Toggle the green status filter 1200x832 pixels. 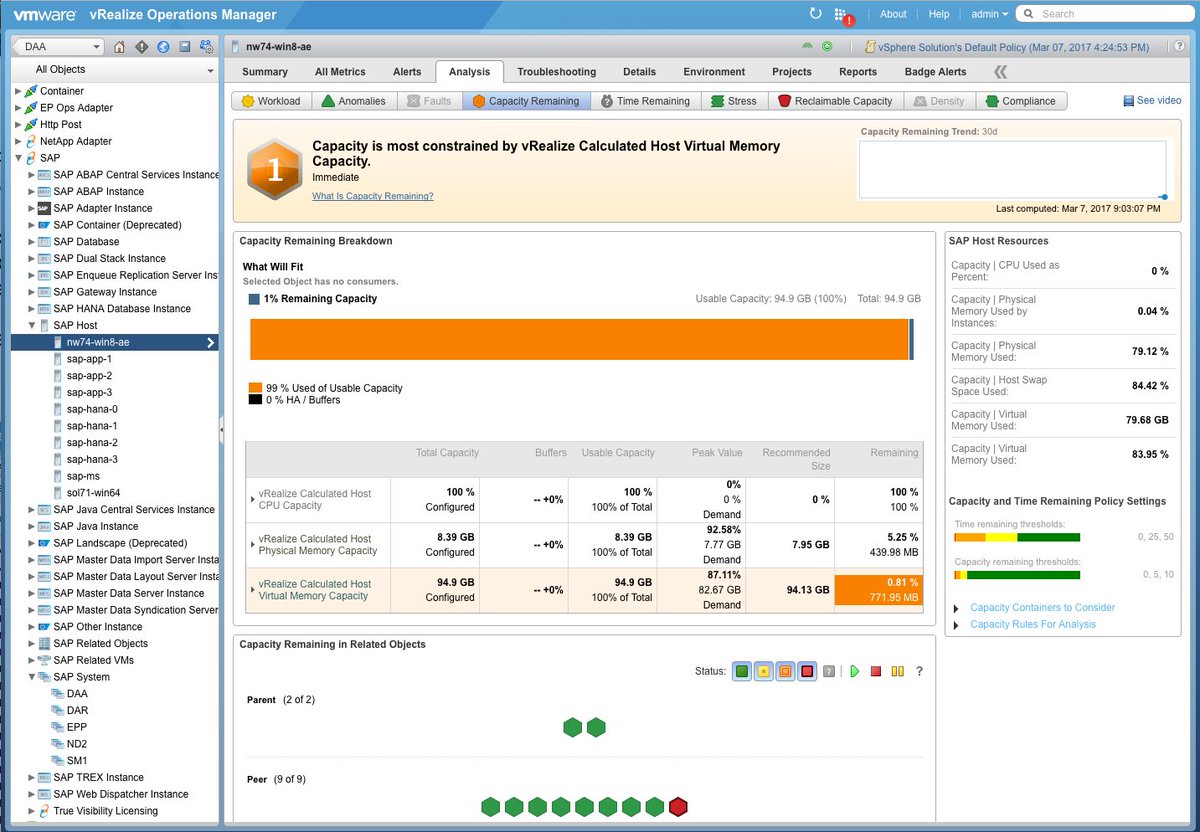click(741, 671)
